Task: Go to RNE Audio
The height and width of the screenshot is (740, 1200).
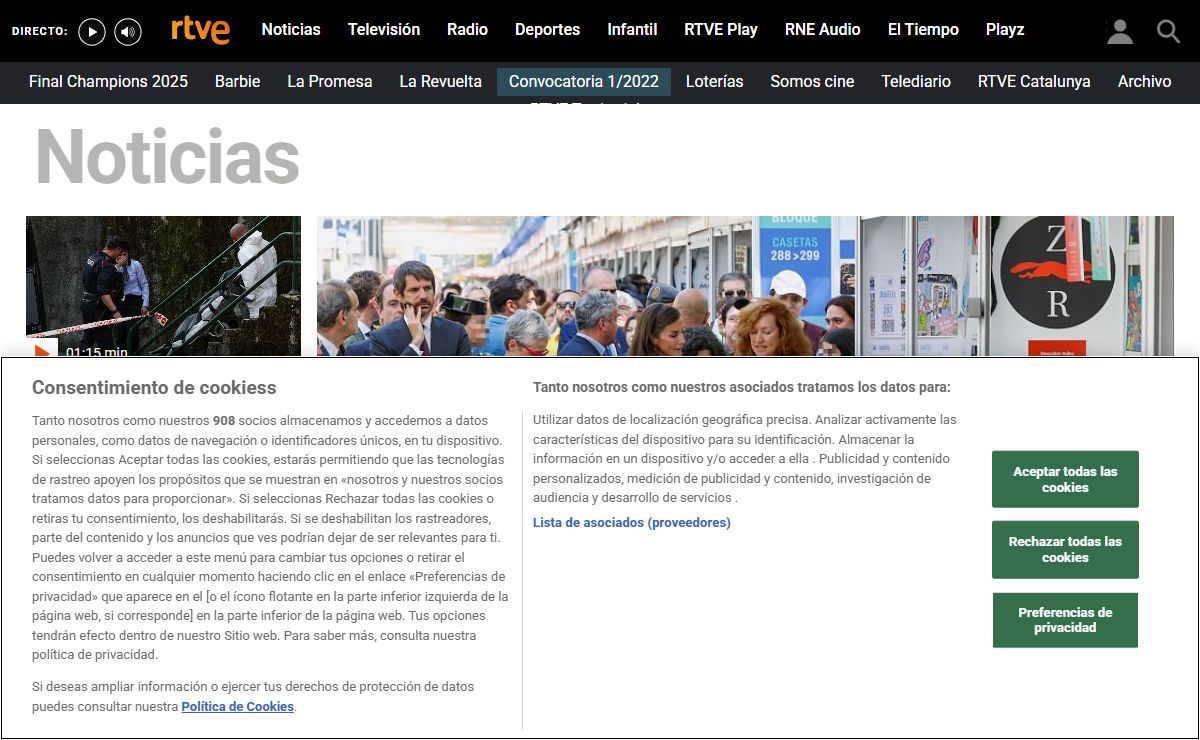Action: pyautogui.click(x=822, y=29)
